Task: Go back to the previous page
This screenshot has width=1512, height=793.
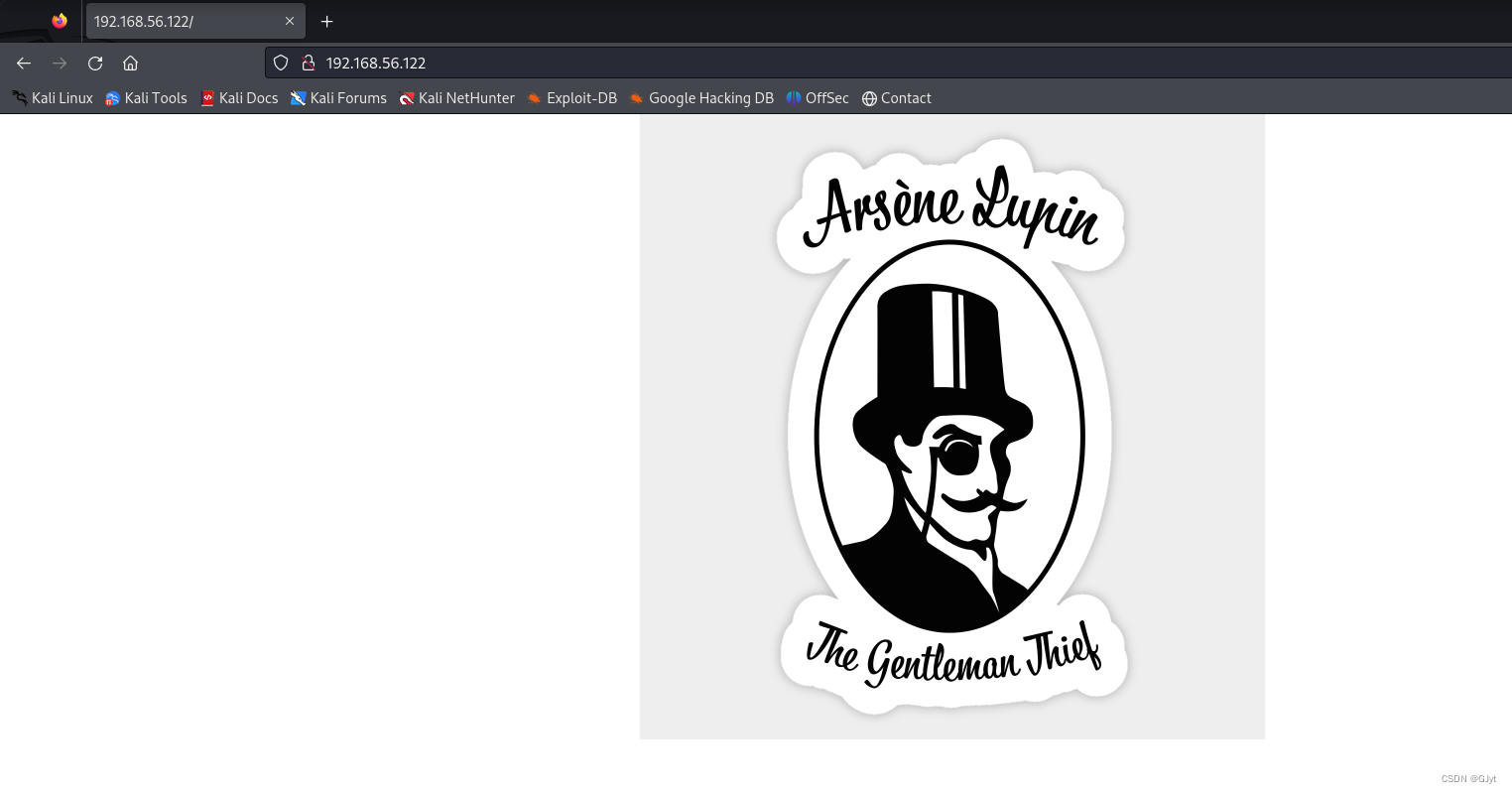Action: tap(24, 63)
